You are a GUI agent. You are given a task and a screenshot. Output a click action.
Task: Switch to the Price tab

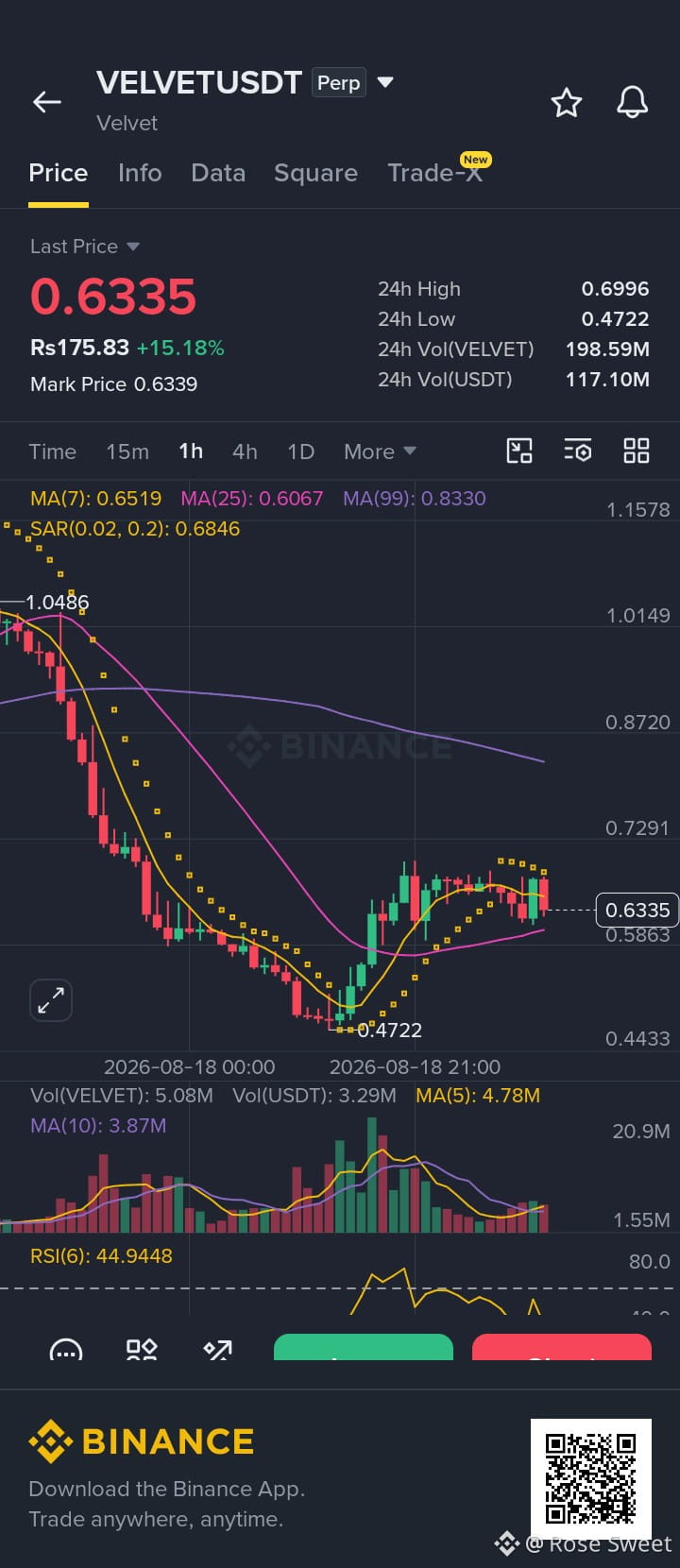point(59,173)
